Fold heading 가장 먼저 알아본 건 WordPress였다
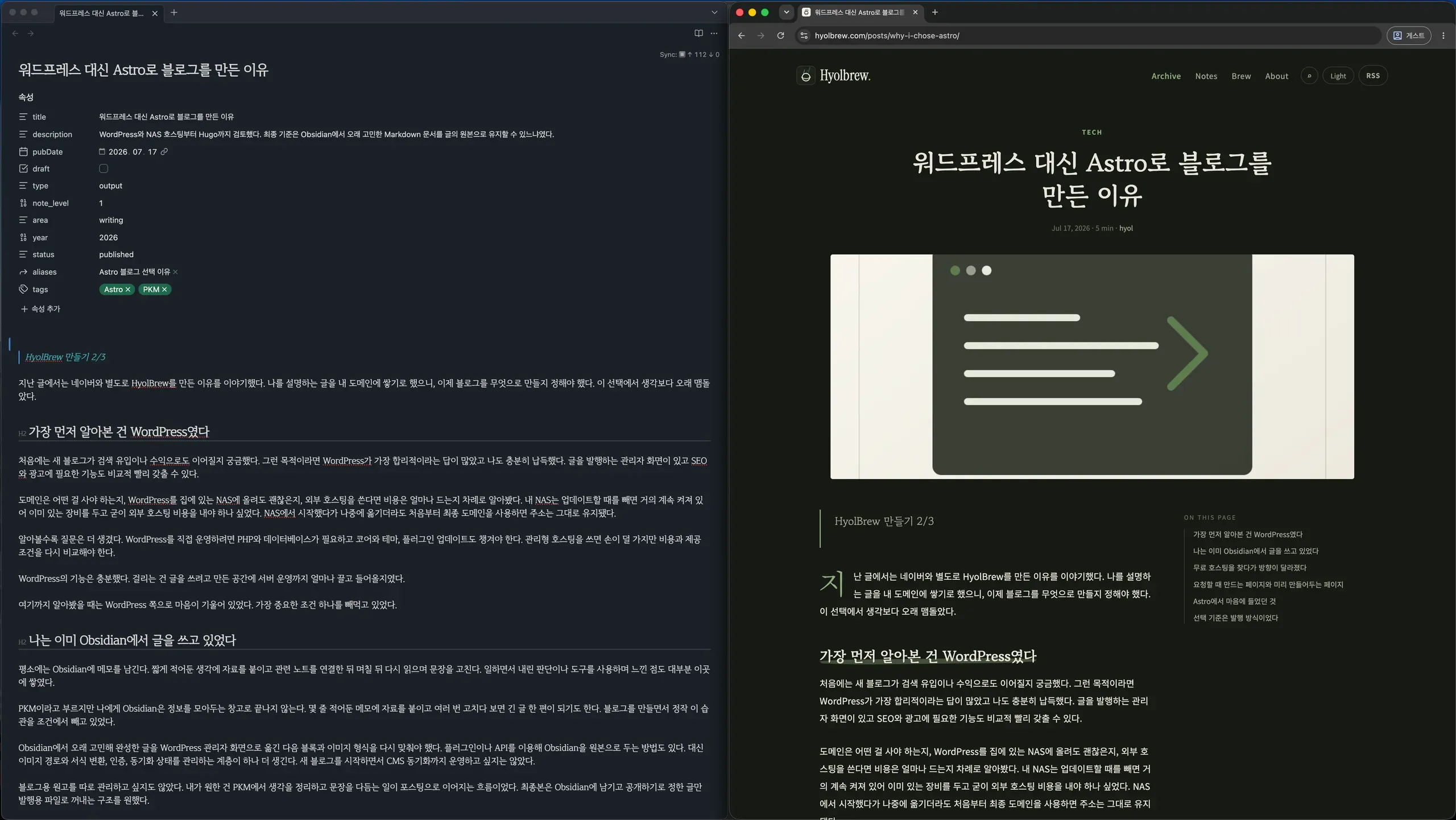Screen dimensions: 1456x820 (22, 433)
